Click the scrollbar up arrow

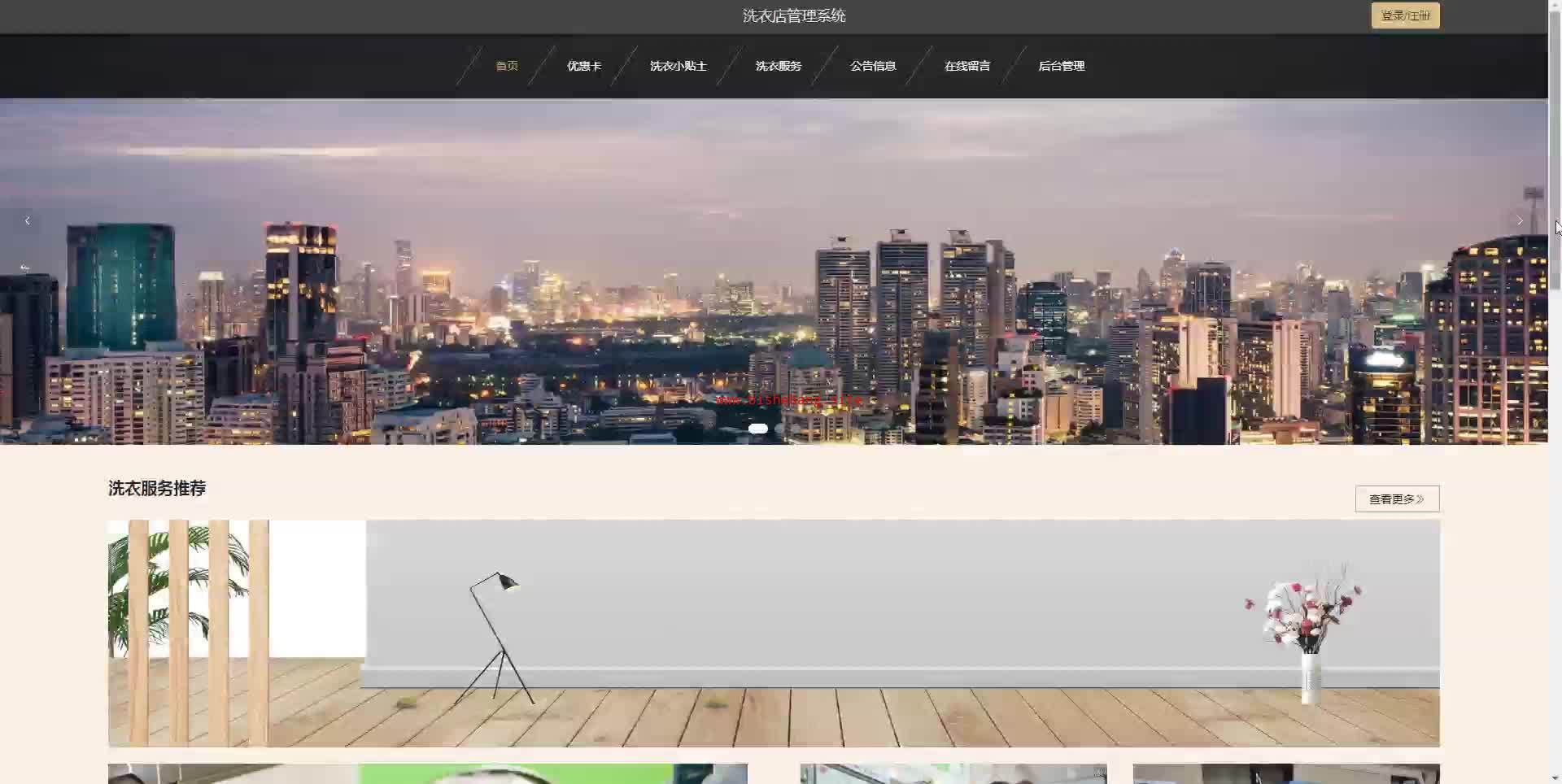tap(1555, 5)
